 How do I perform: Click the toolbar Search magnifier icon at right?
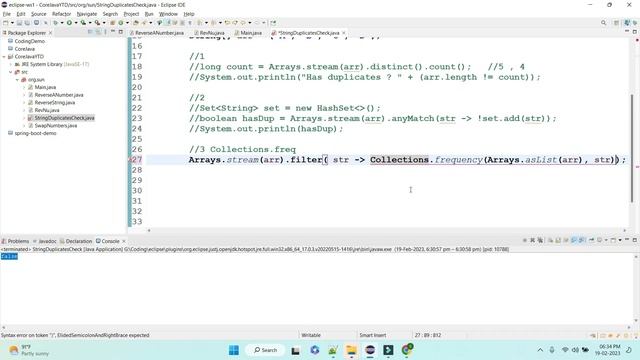[x=603, y=23]
